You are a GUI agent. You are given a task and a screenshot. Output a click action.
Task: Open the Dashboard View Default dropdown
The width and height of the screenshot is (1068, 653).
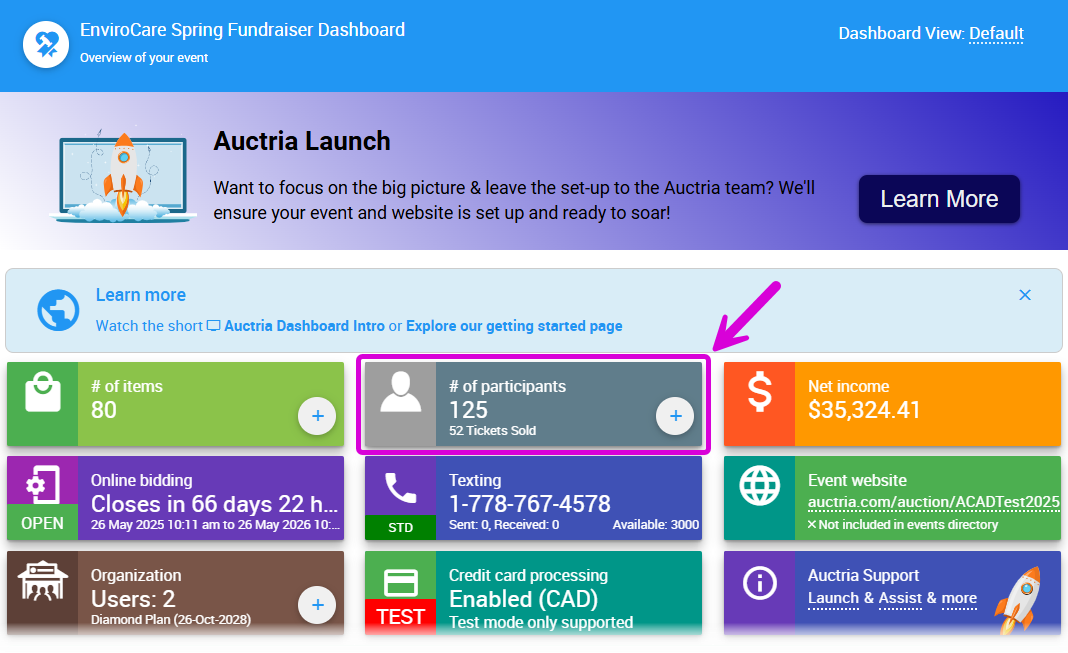pyautogui.click(x=995, y=34)
